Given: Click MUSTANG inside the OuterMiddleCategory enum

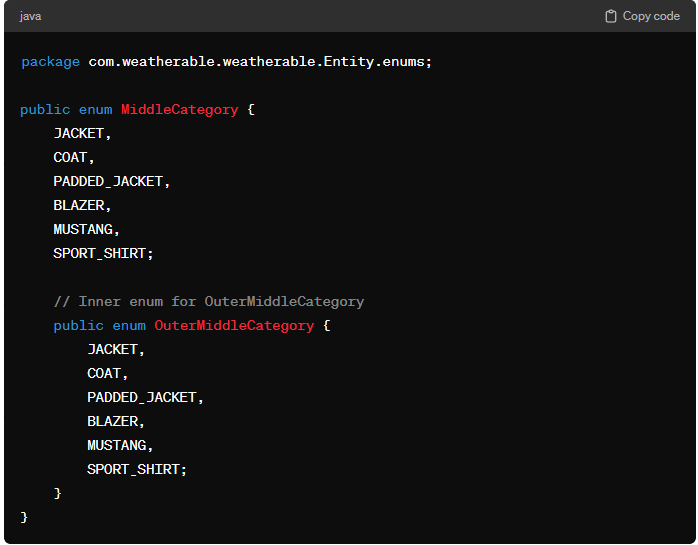Looking at the screenshot, I should click(x=117, y=445).
